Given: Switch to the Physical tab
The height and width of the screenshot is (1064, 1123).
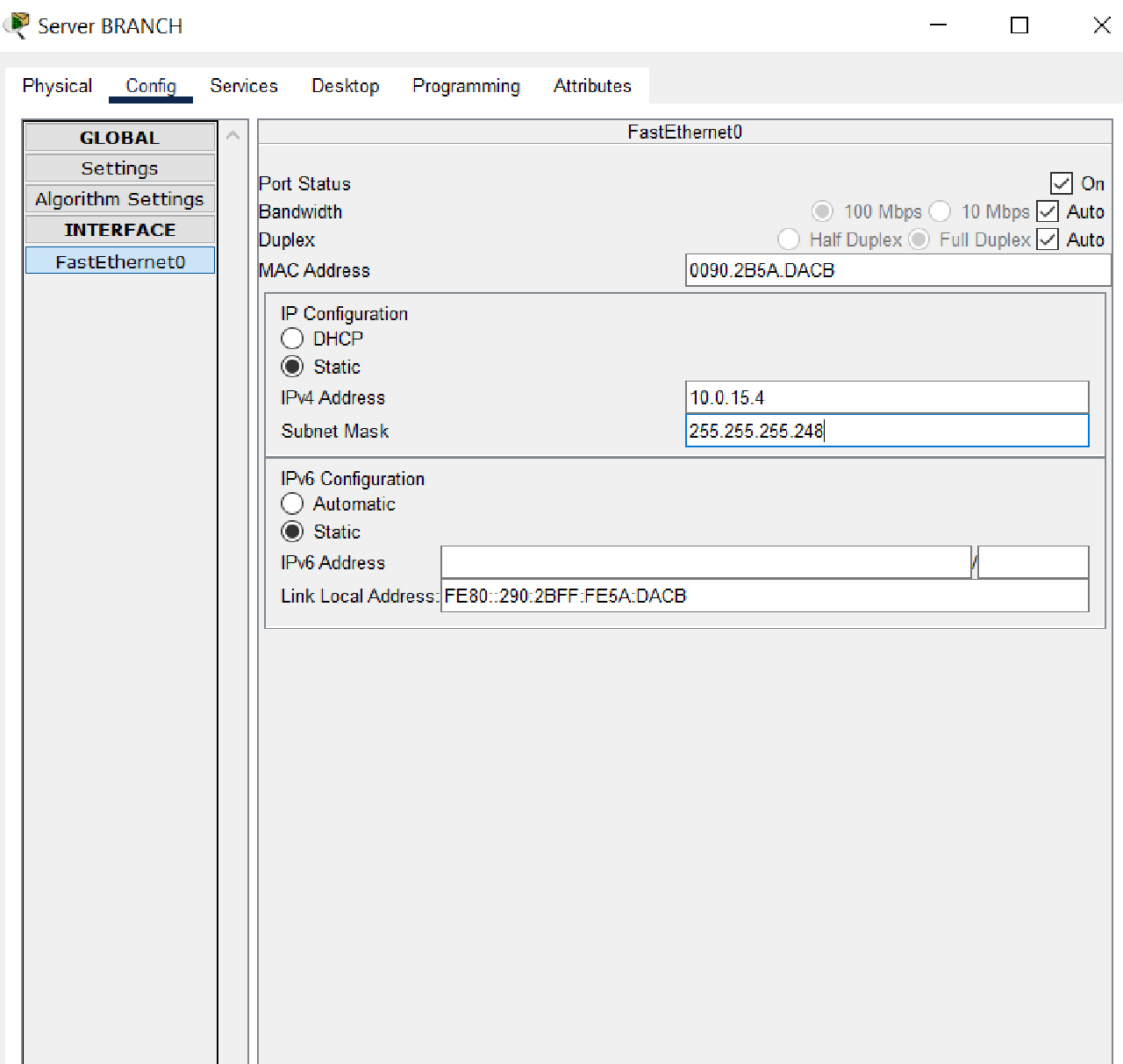Looking at the screenshot, I should coord(57,85).
